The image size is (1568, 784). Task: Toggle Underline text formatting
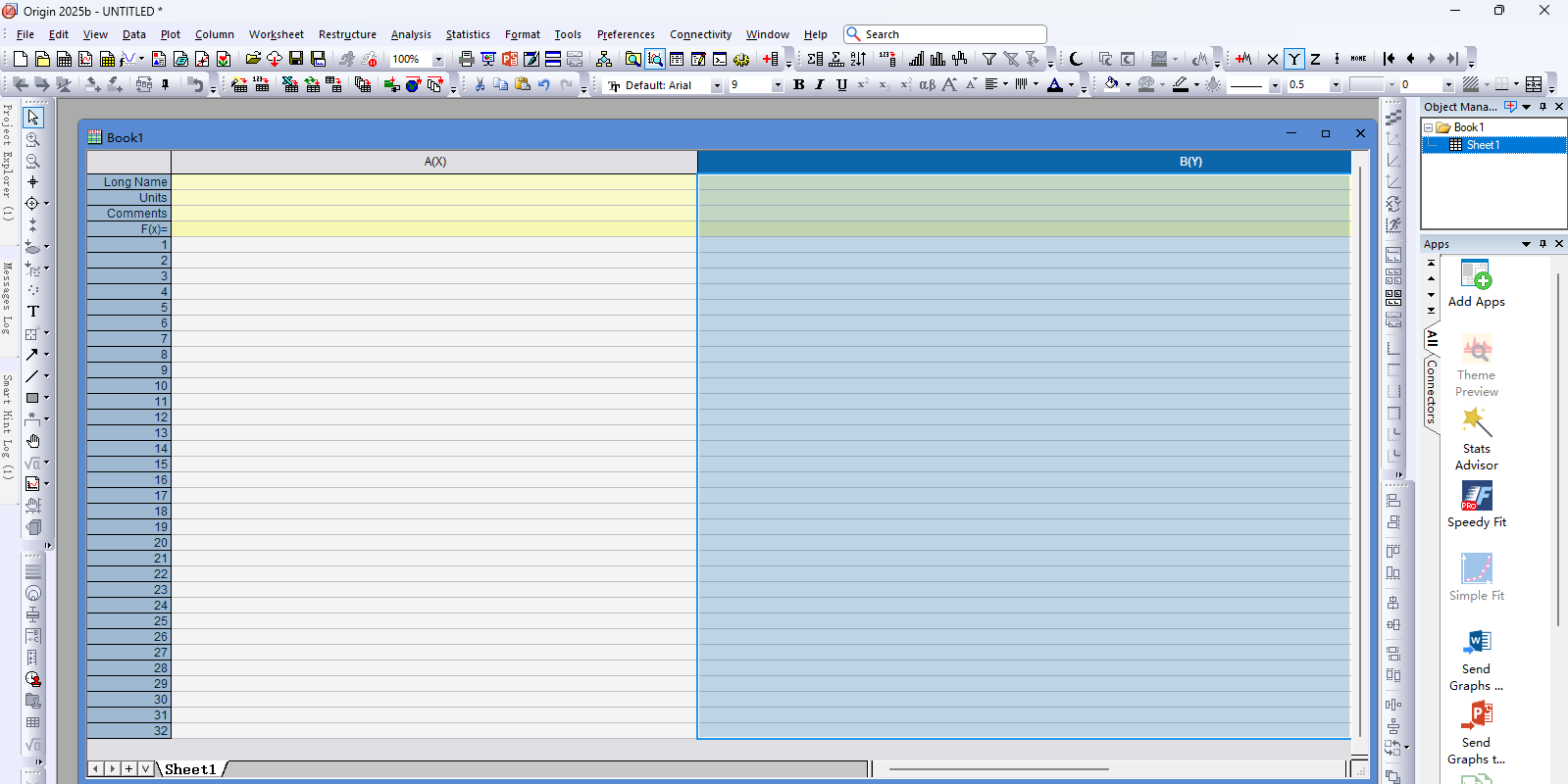tap(841, 85)
